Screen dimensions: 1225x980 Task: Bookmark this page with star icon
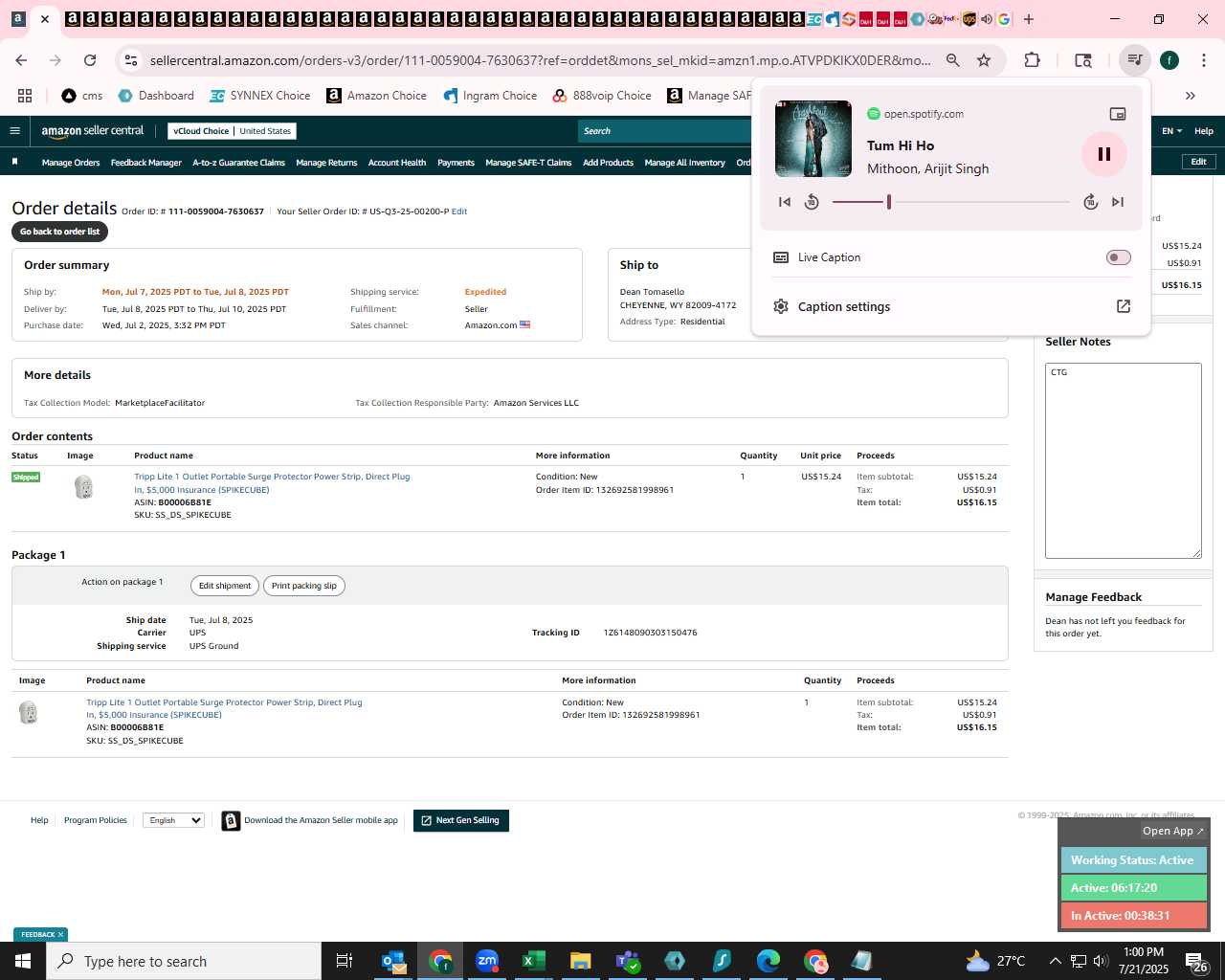(x=984, y=60)
